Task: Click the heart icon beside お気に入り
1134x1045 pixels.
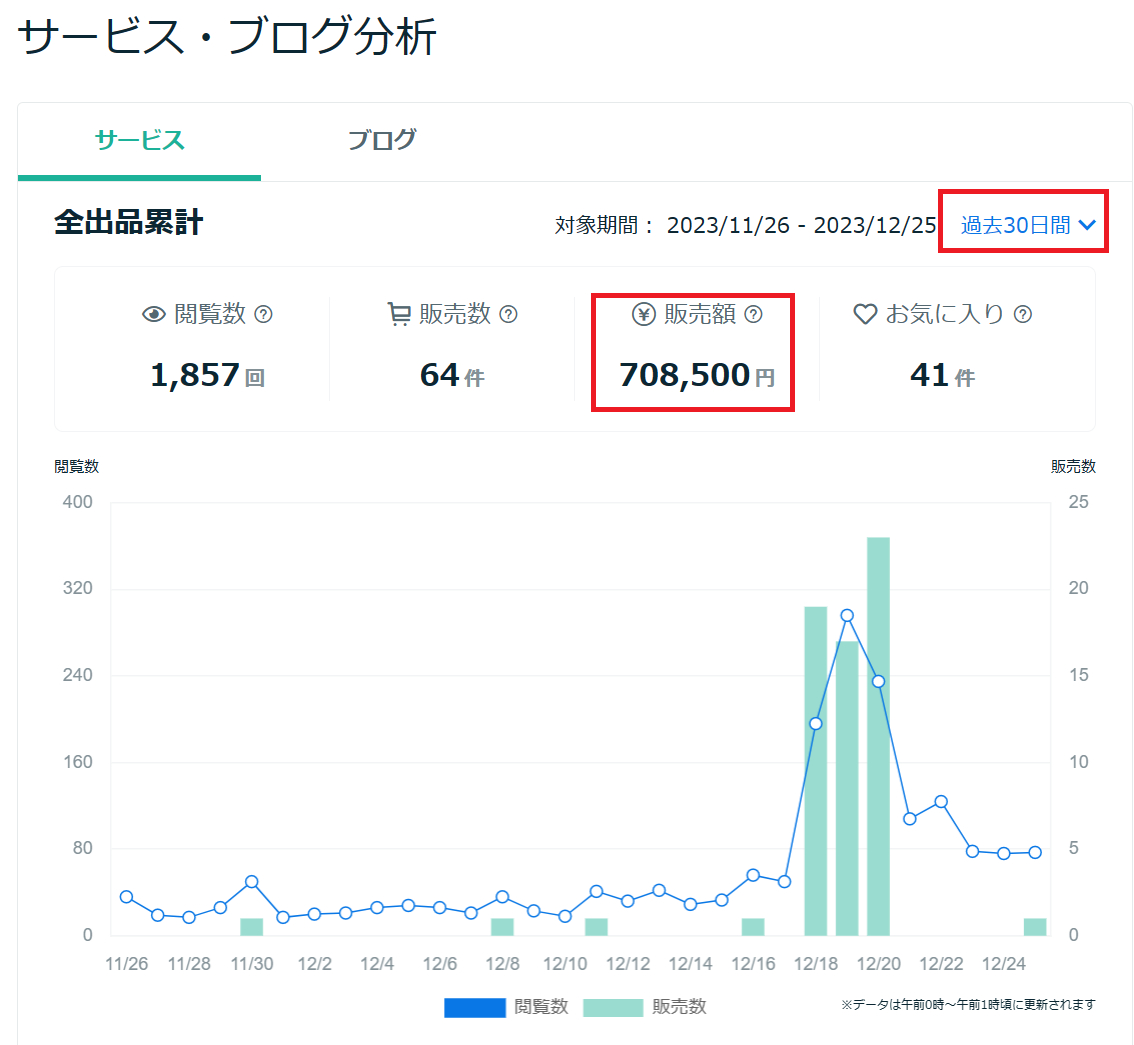Action: (867, 314)
